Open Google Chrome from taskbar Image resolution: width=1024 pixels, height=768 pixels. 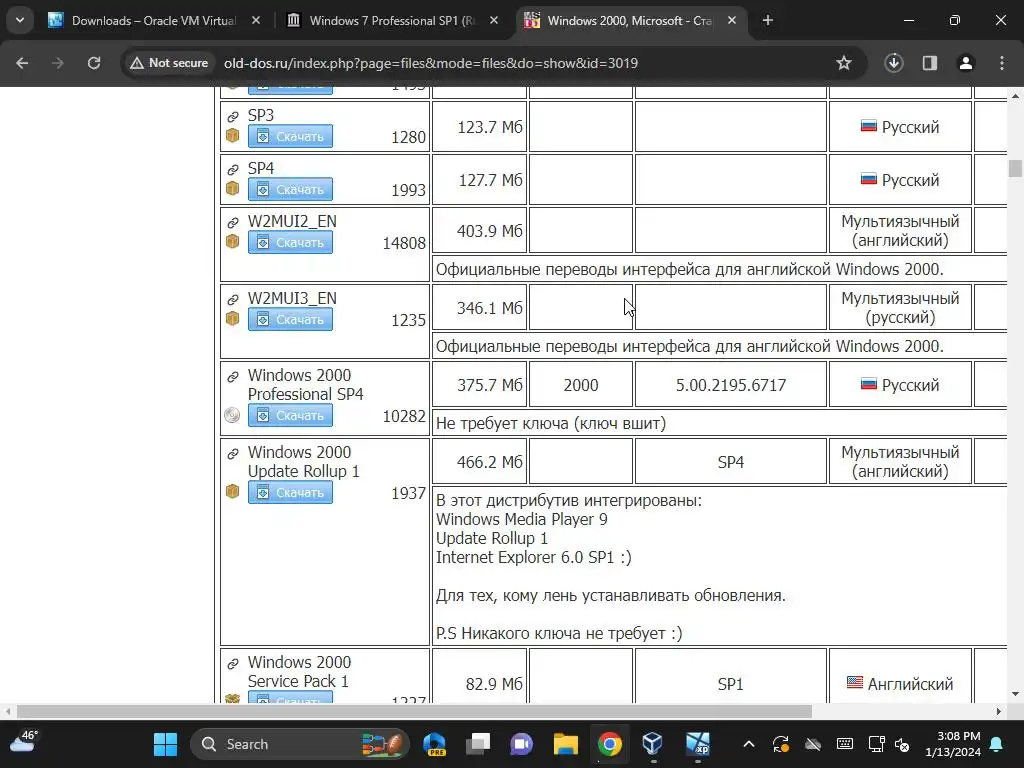point(609,744)
